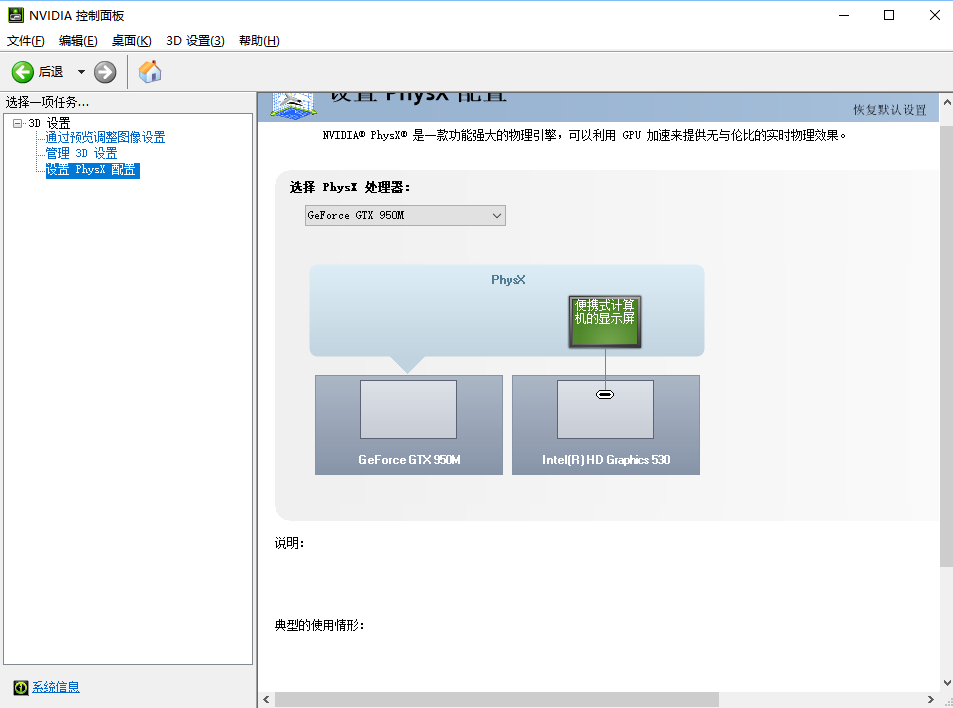Click 恢复默认设置 to restore defaults

pos(890,110)
